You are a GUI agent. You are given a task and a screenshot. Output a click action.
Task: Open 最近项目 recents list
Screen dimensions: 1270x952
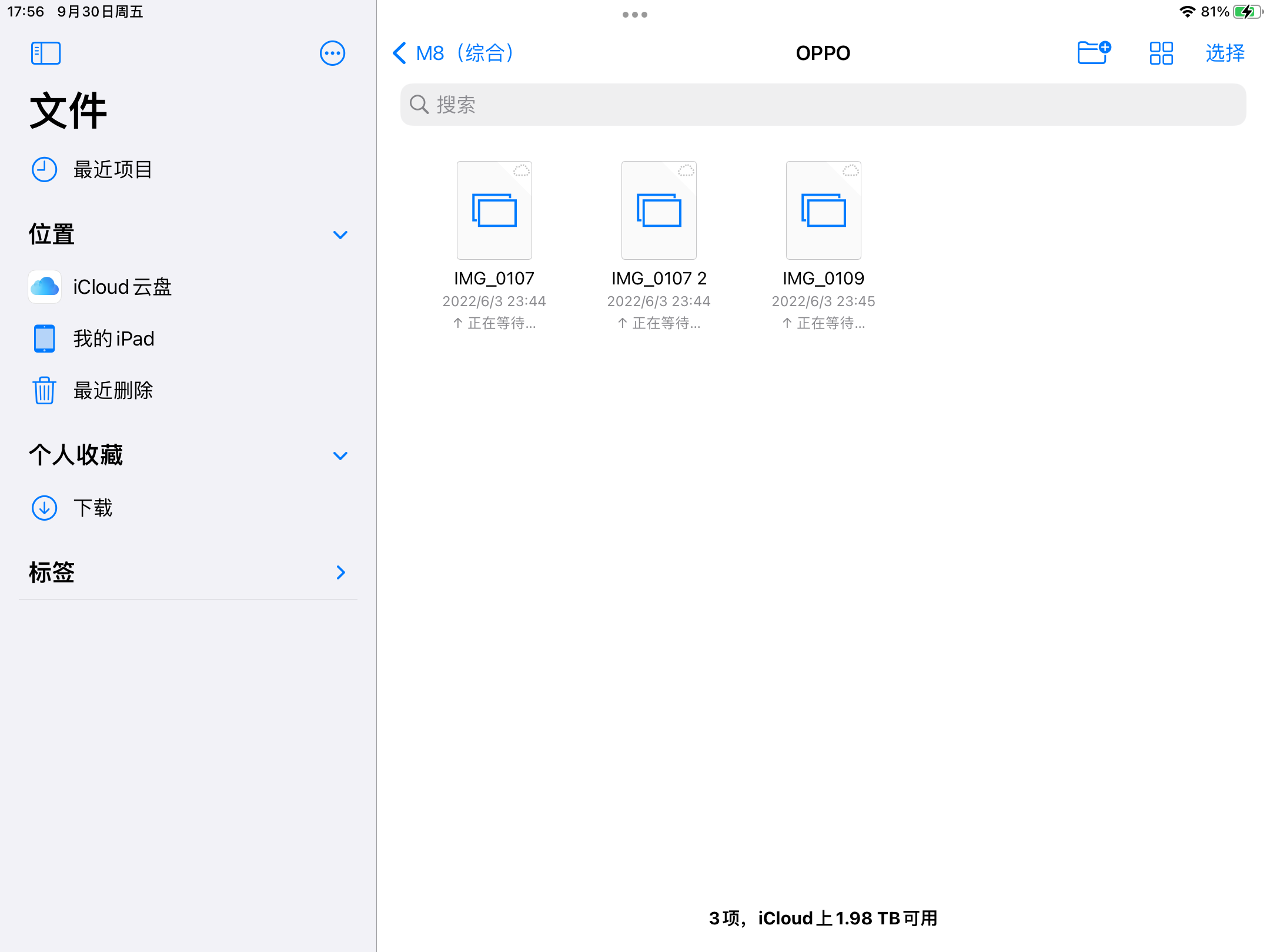click(113, 169)
